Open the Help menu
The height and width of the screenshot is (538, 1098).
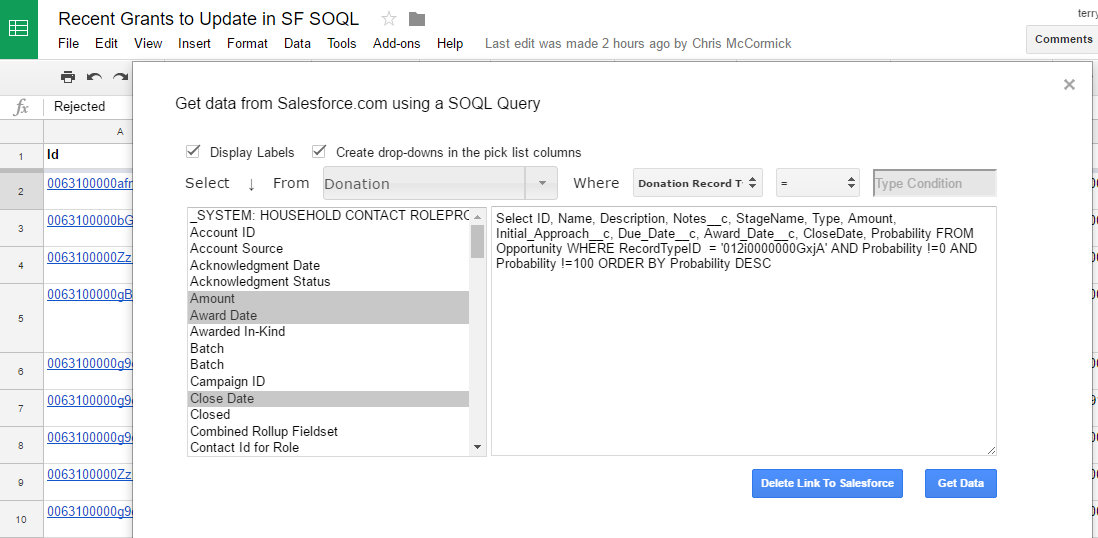pyautogui.click(x=450, y=43)
